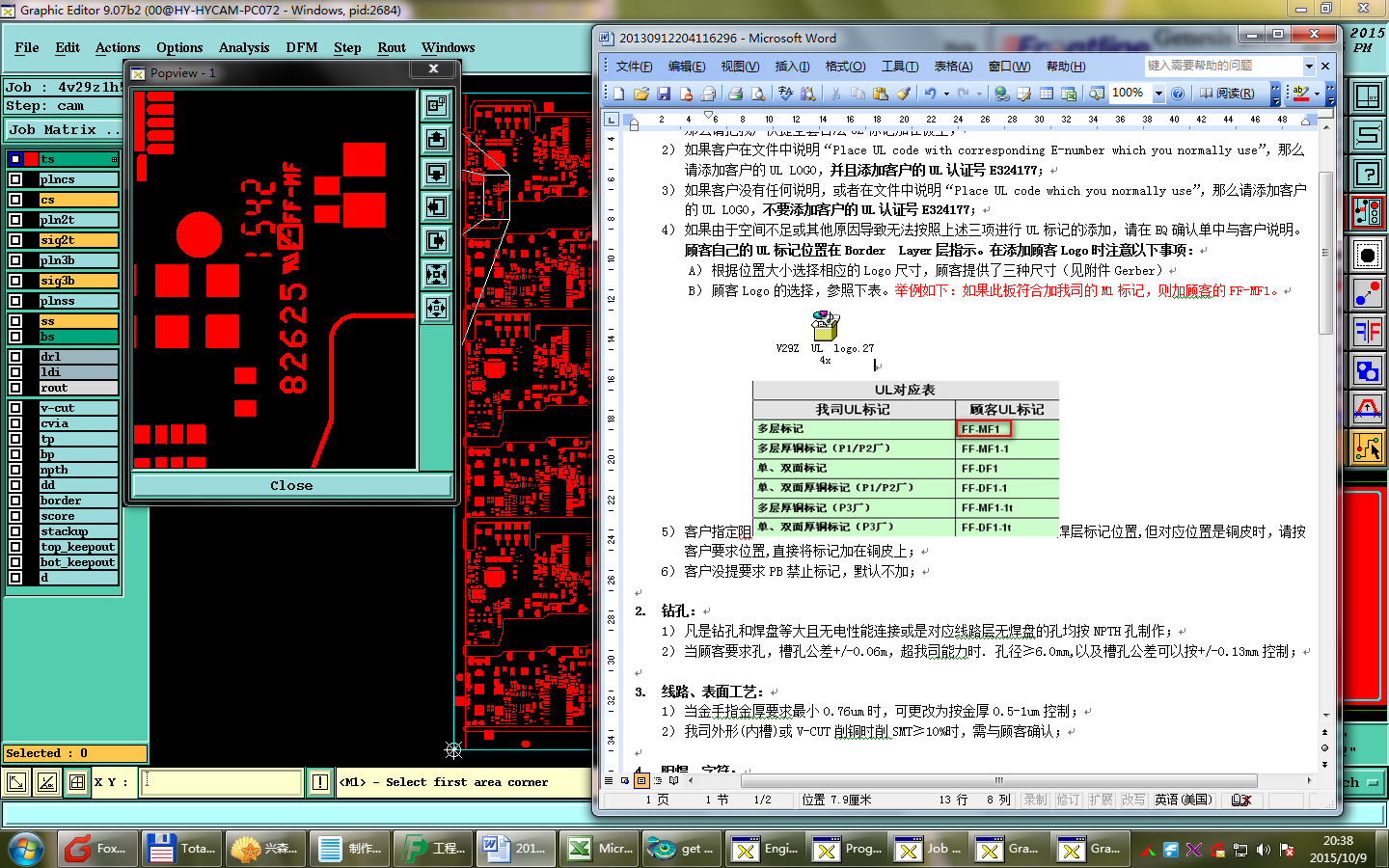
Task: Click the XY grid icon in right toolbar
Action: [1368, 96]
